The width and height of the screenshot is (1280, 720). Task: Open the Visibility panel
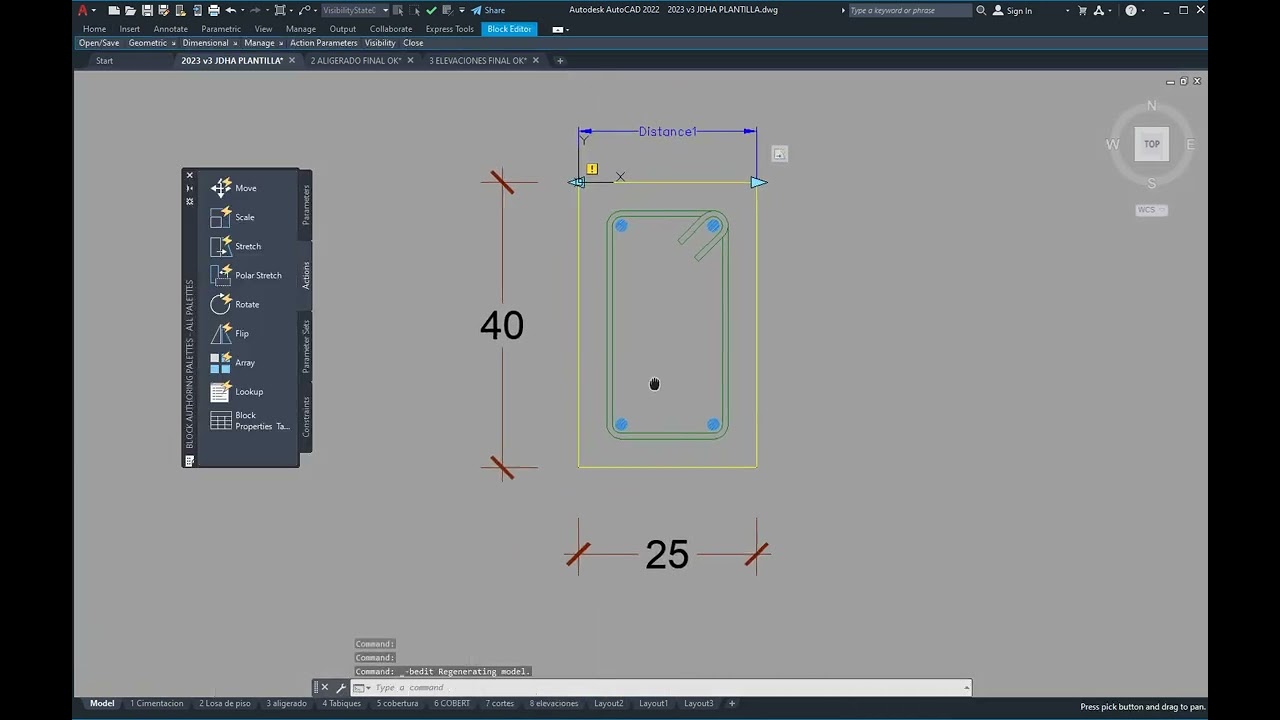380,43
